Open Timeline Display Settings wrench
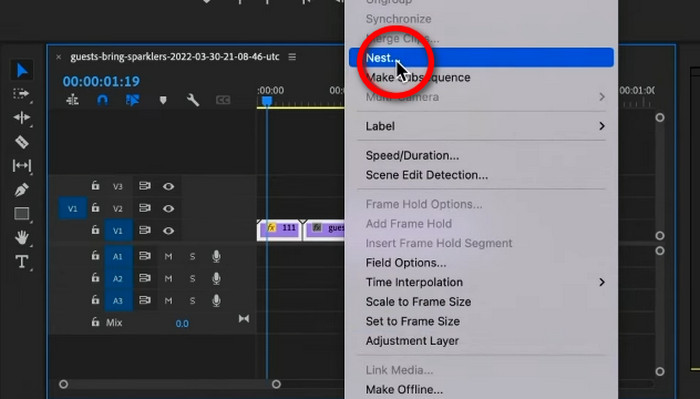Image resolution: width=700 pixels, height=399 pixels. point(193,100)
